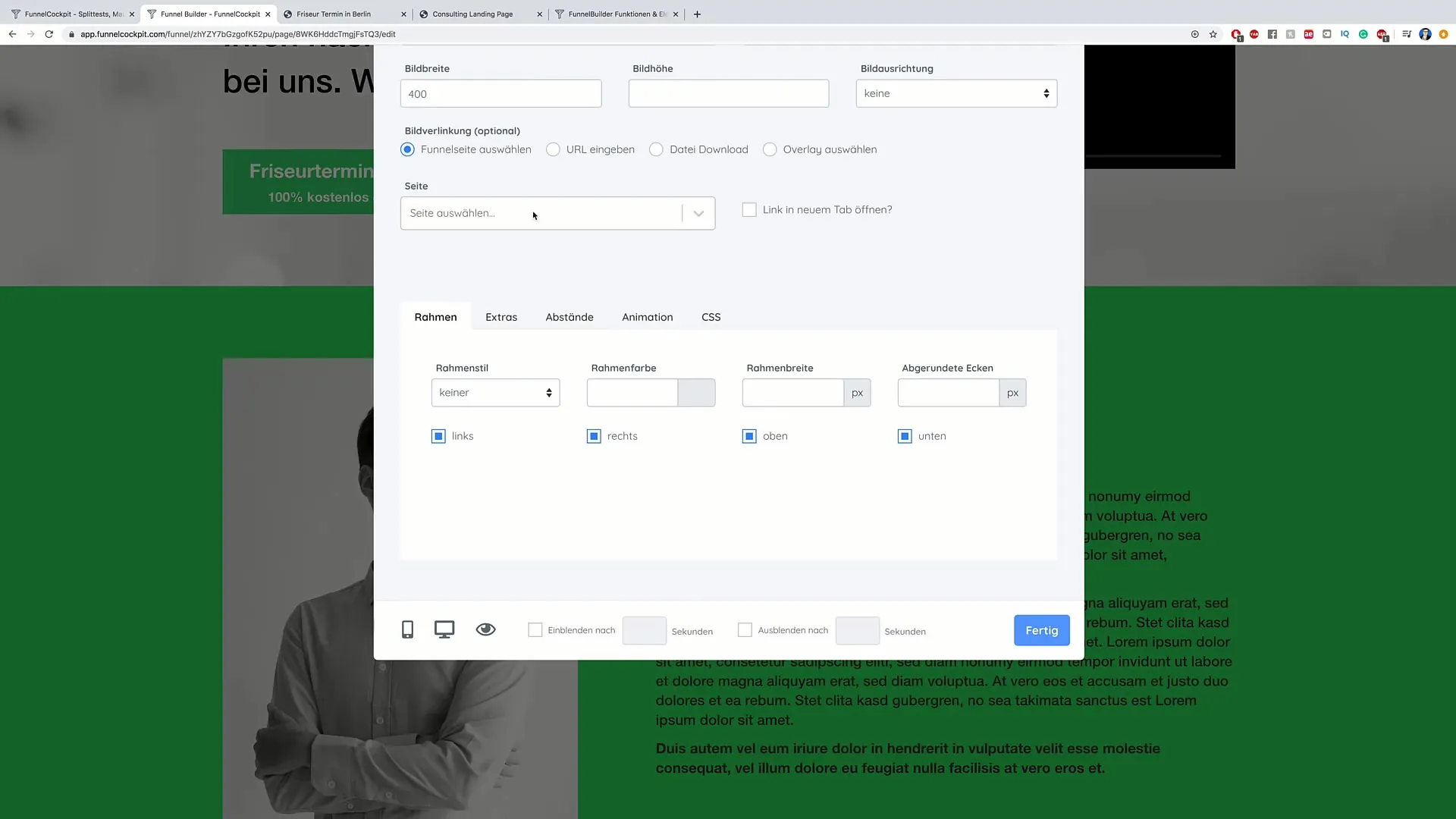Click the browser back arrow
Screen dimensions: 1456x819
click(x=12, y=34)
